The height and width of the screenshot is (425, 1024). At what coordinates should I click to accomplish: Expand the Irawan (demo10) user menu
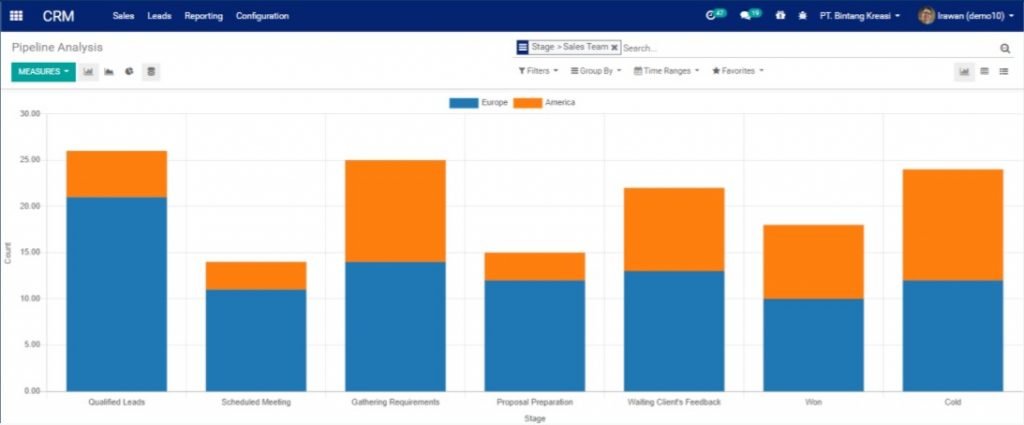click(965, 16)
